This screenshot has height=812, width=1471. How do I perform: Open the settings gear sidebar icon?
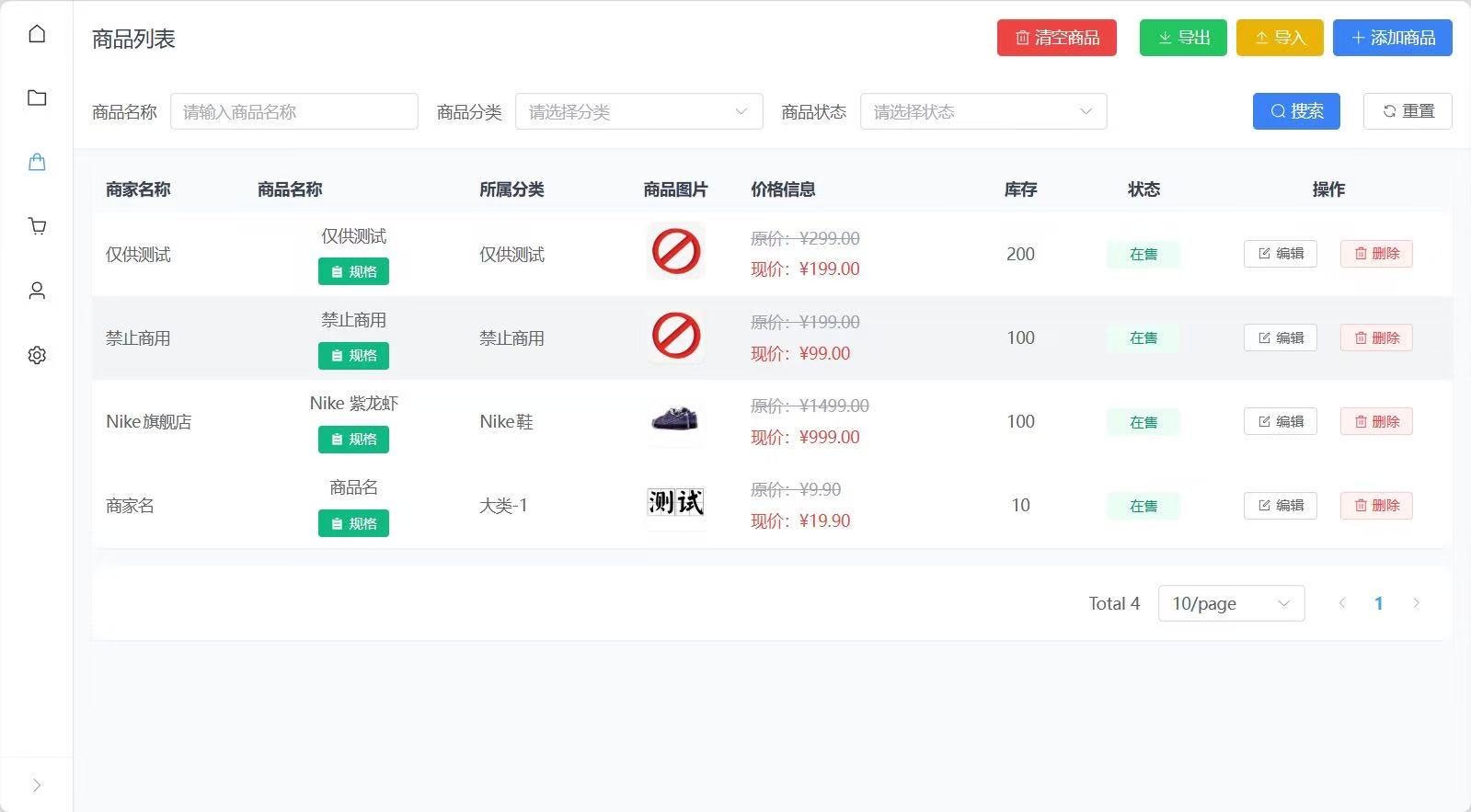37,355
